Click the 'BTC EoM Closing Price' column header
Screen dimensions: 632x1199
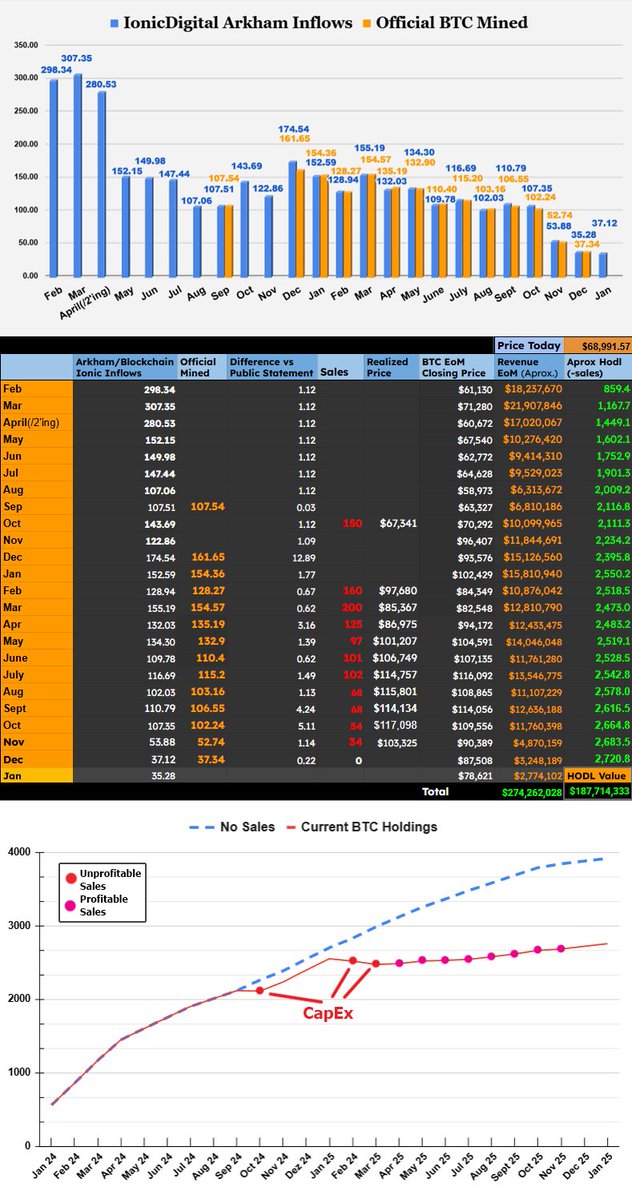coord(456,367)
